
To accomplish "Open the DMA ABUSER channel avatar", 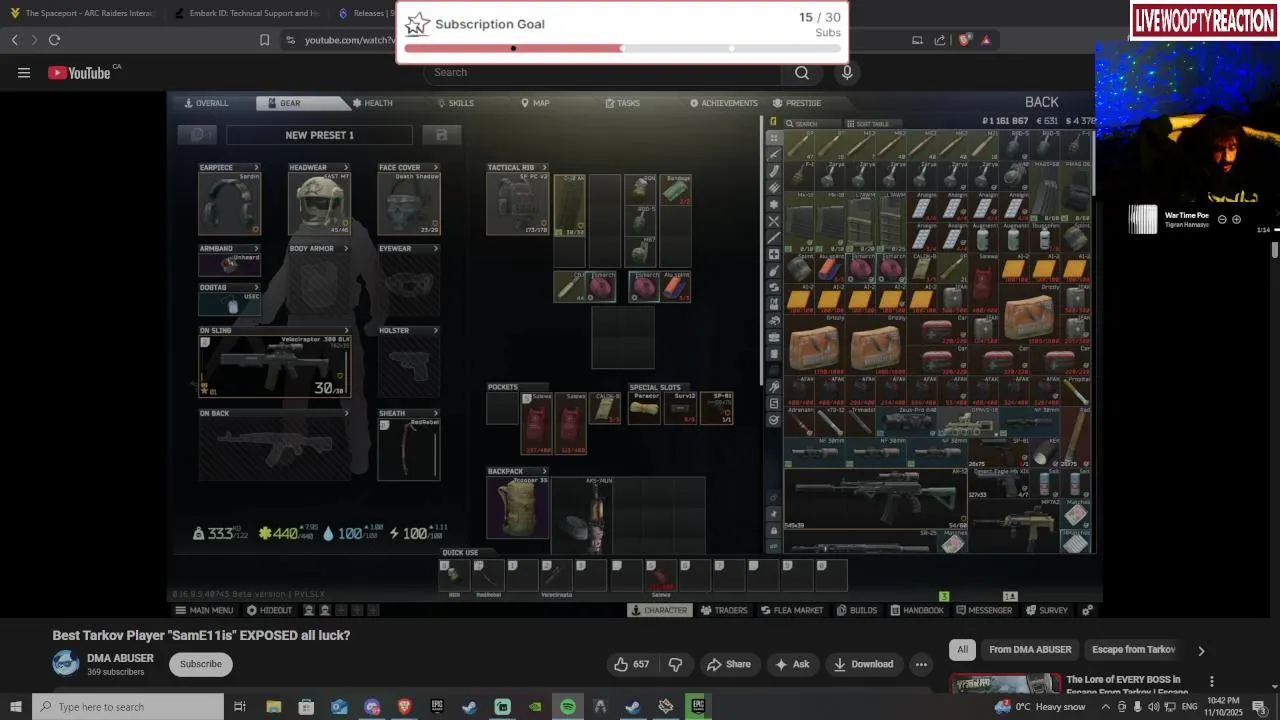I will [x=66, y=664].
